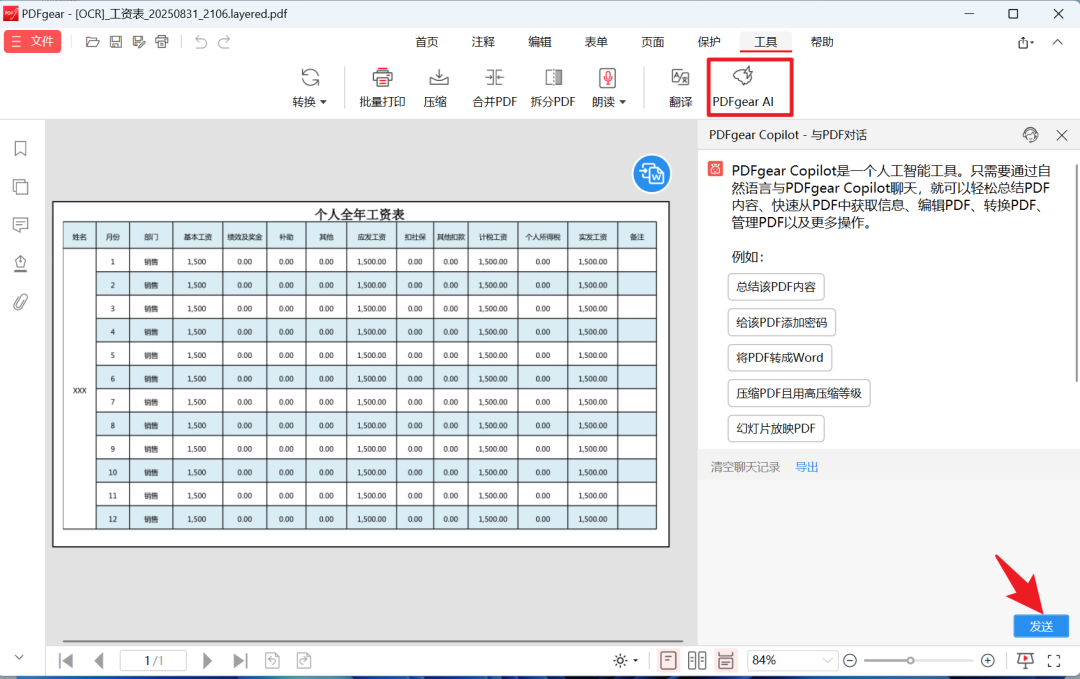
Task: Open the Merge PDF tool
Action: click(494, 88)
